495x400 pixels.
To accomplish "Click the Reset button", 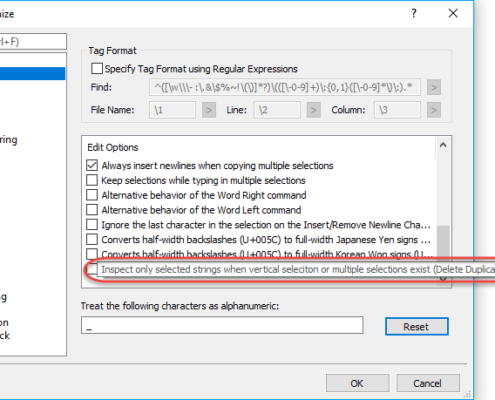I will click(x=417, y=326).
